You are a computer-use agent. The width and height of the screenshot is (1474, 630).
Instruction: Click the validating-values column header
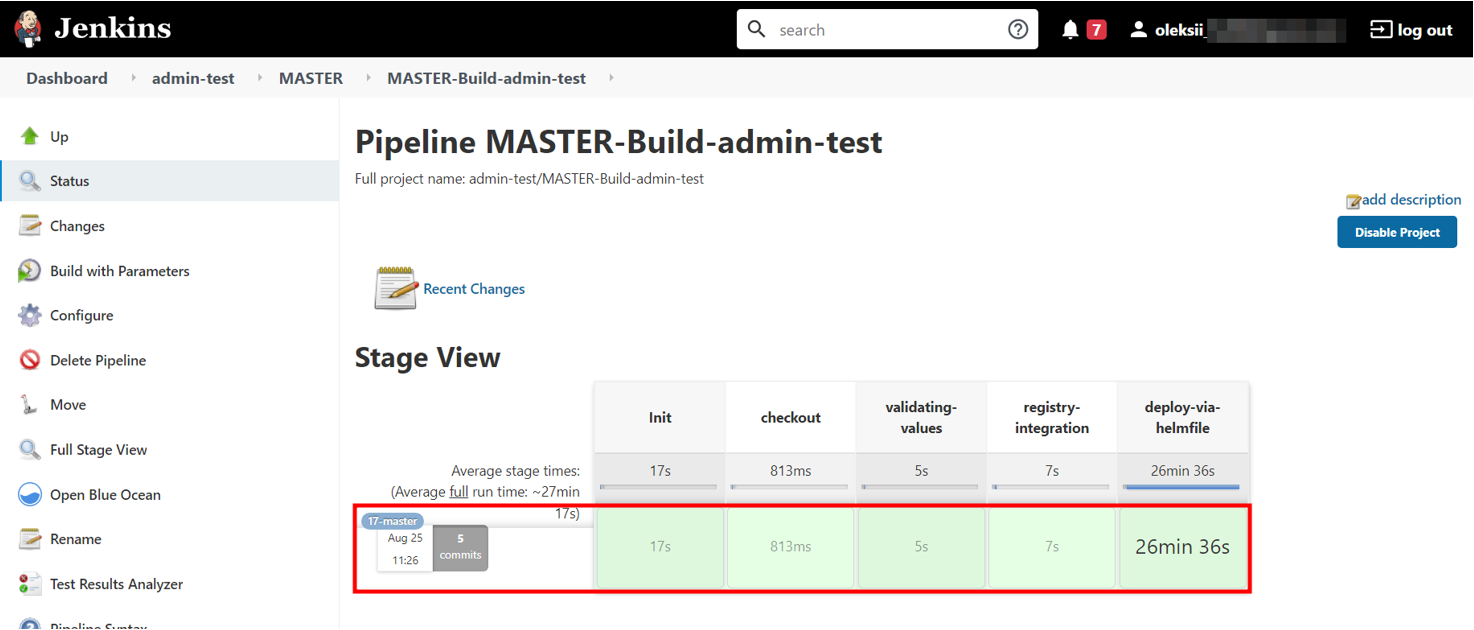tap(921, 417)
